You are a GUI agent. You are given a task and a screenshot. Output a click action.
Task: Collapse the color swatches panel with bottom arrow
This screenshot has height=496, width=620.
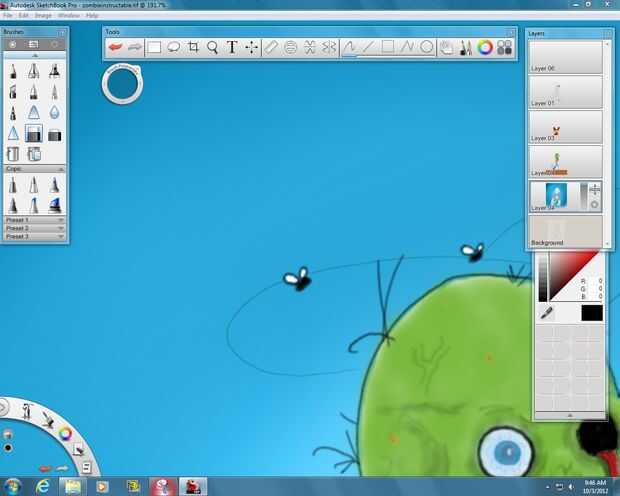click(x=570, y=415)
